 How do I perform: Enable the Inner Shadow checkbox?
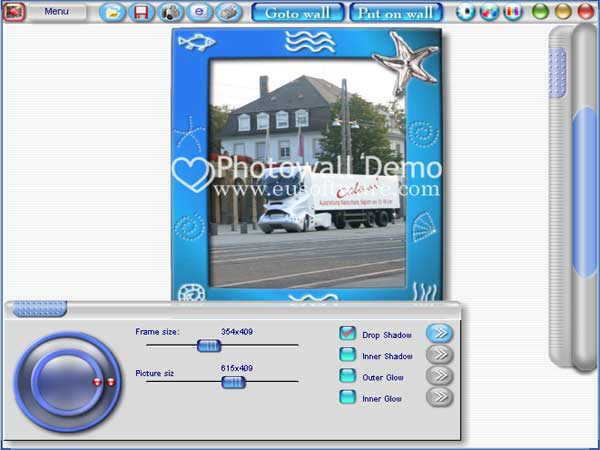pyautogui.click(x=347, y=354)
